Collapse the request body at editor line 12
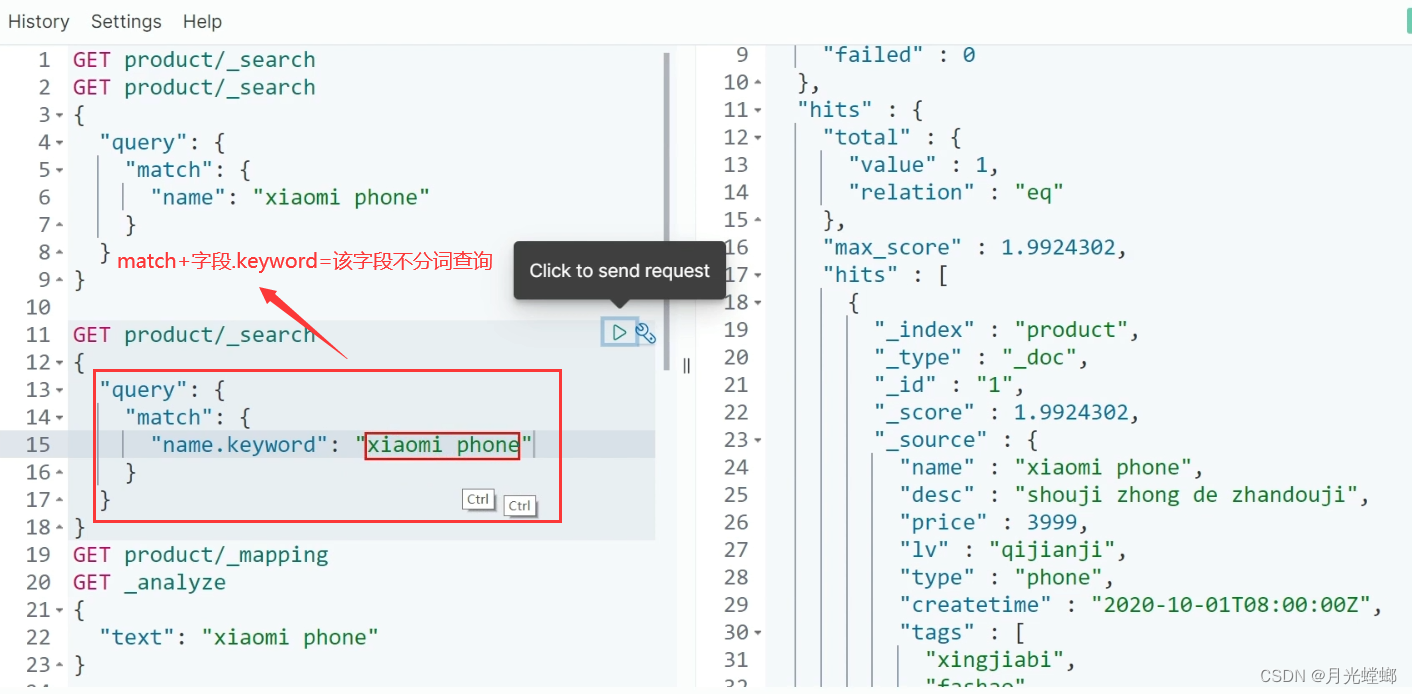 tap(59, 363)
